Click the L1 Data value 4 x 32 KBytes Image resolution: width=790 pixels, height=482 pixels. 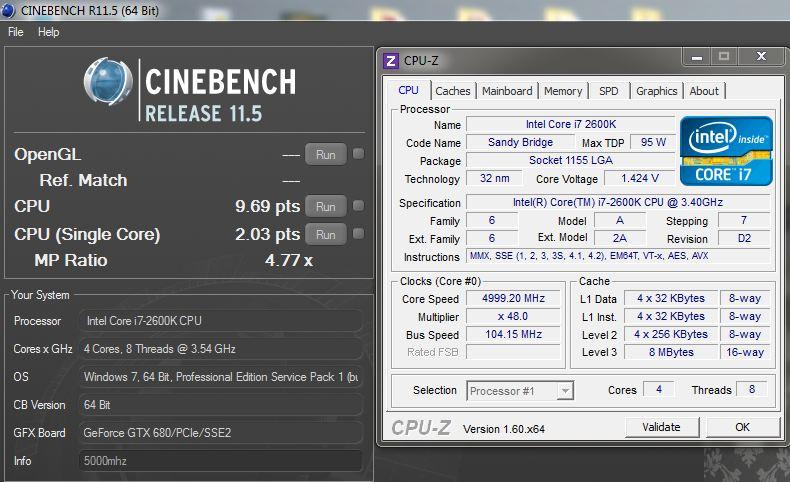(671, 298)
